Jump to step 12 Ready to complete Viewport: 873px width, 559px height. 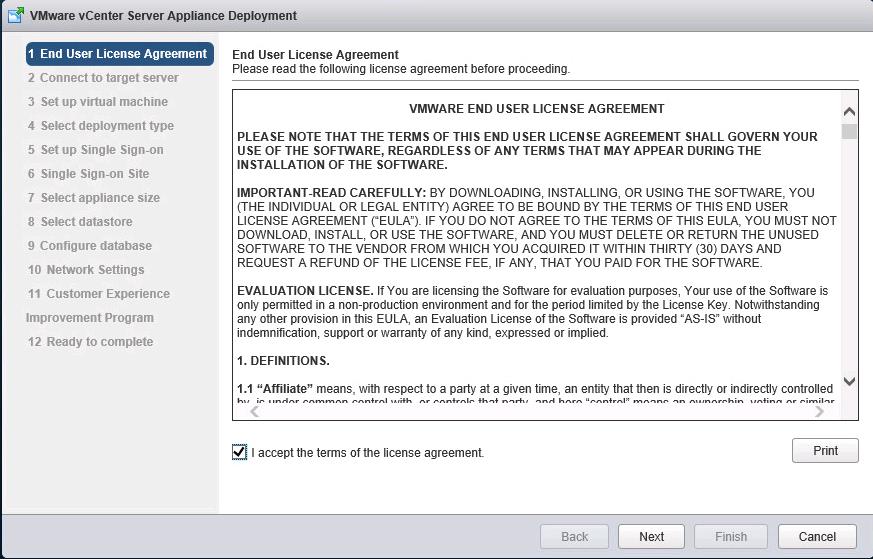pos(91,342)
